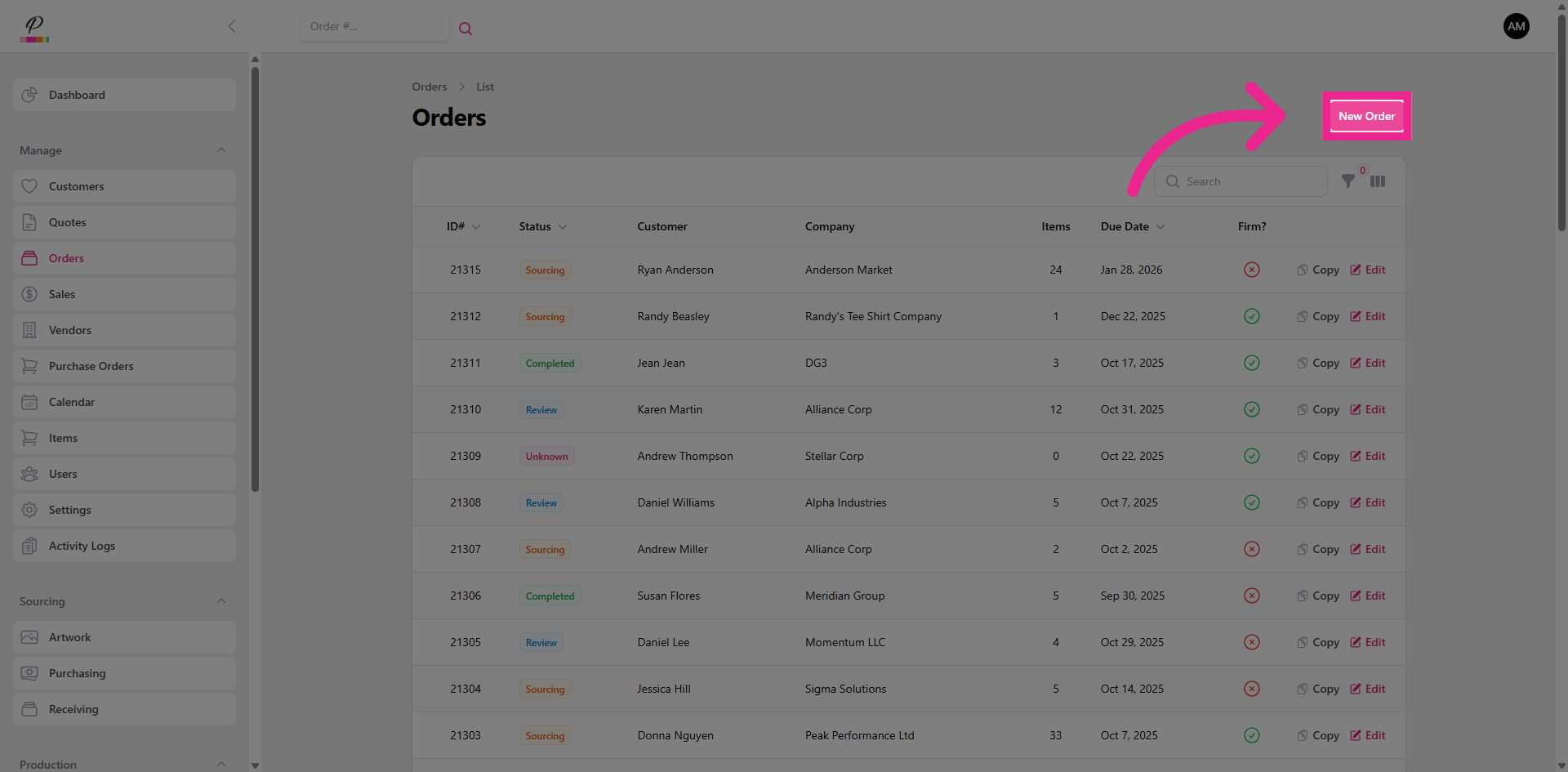The image size is (1568, 772).
Task: Collapse the Manage section in sidebar
Action: 220,150
